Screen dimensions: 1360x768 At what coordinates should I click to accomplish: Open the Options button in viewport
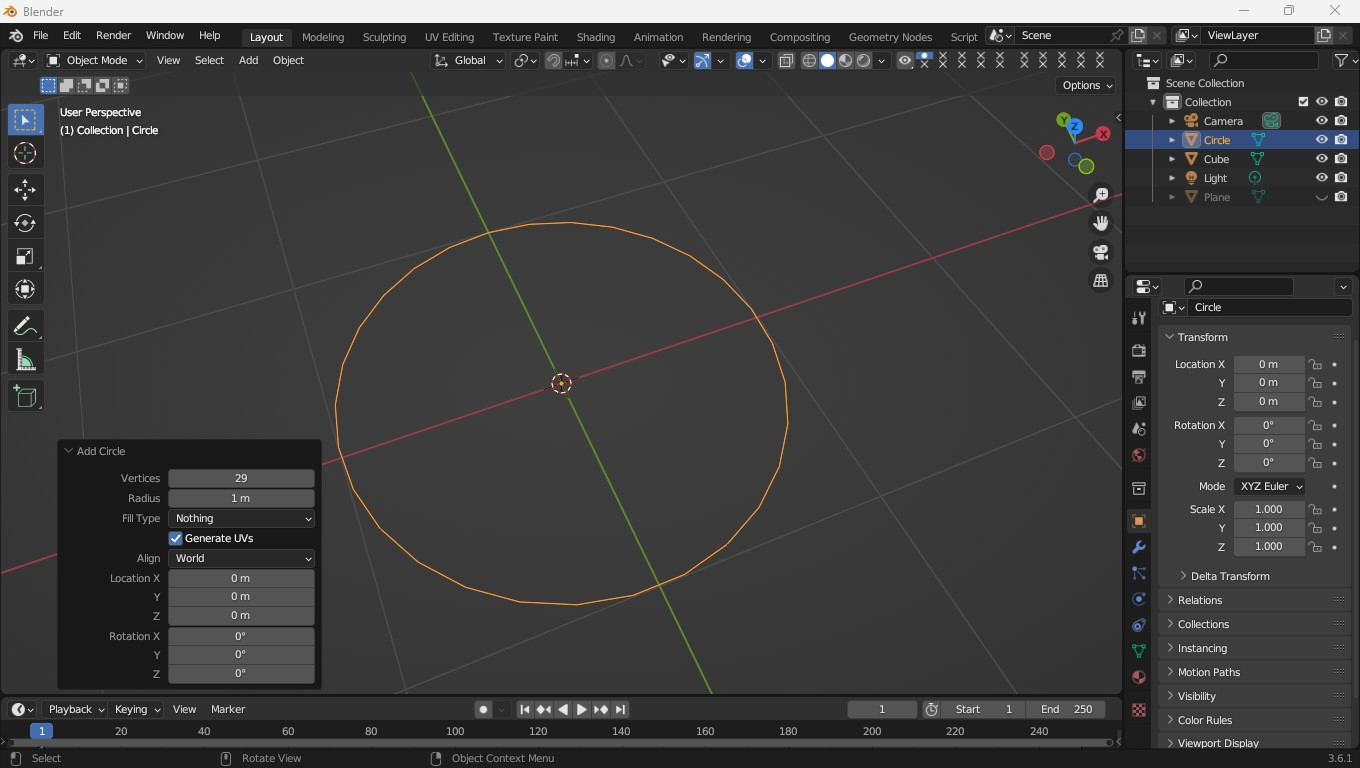click(1088, 85)
